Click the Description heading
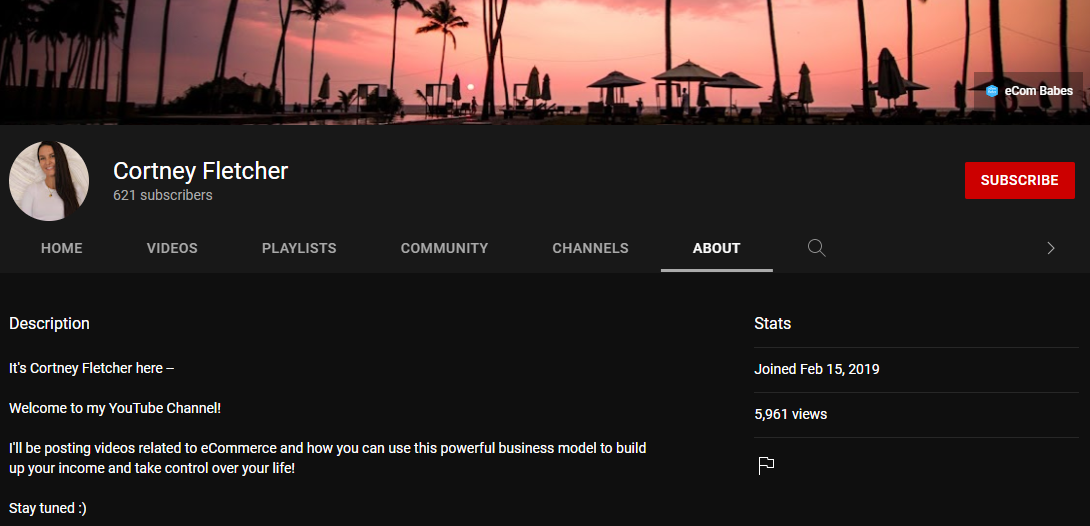Screen dimensions: 1090x526 49,324
